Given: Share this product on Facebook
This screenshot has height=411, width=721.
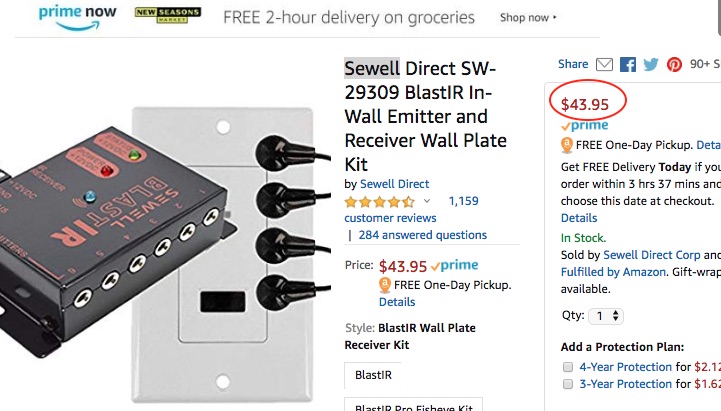Looking at the screenshot, I should point(628,64).
